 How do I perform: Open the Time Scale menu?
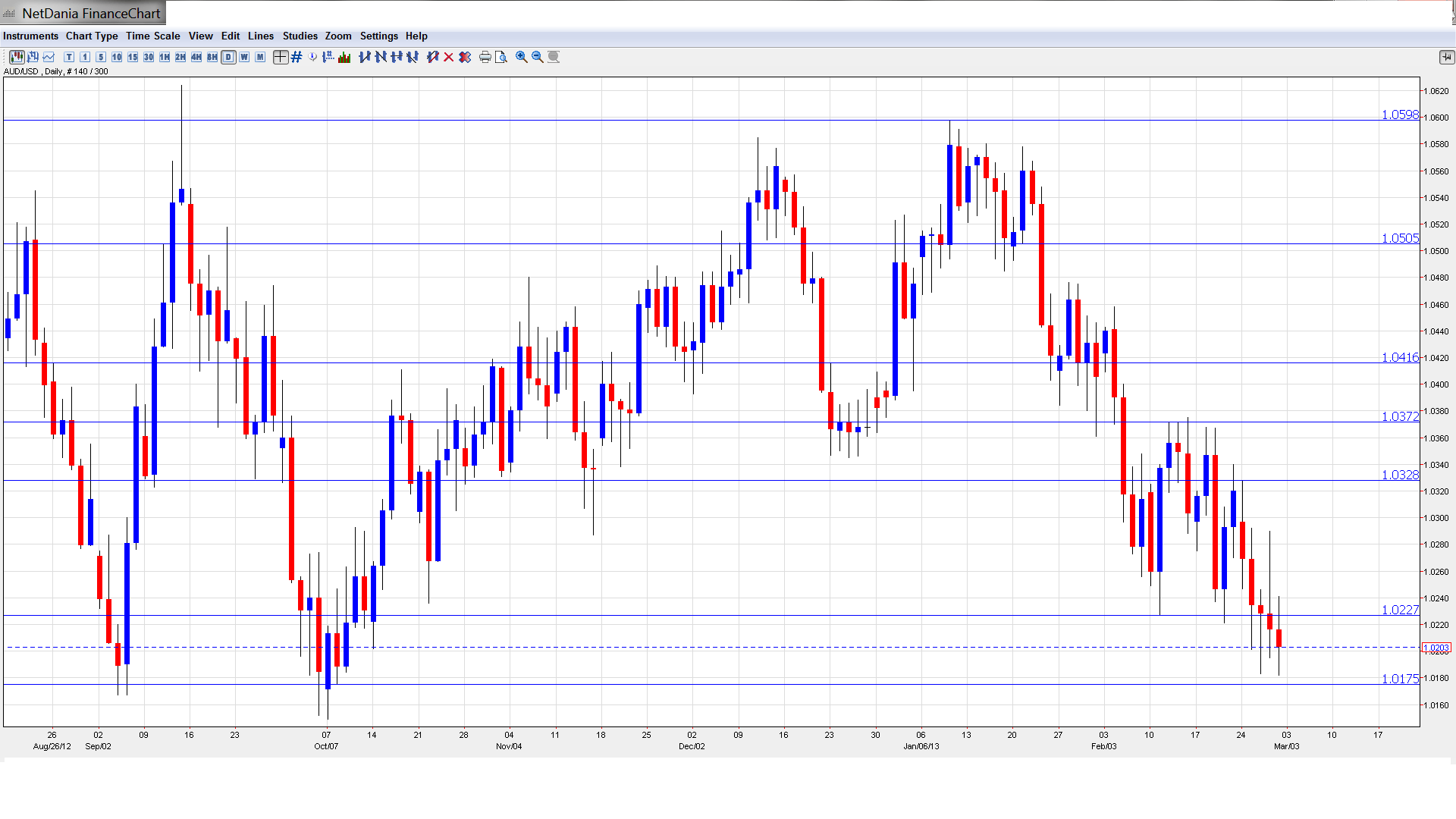point(152,36)
